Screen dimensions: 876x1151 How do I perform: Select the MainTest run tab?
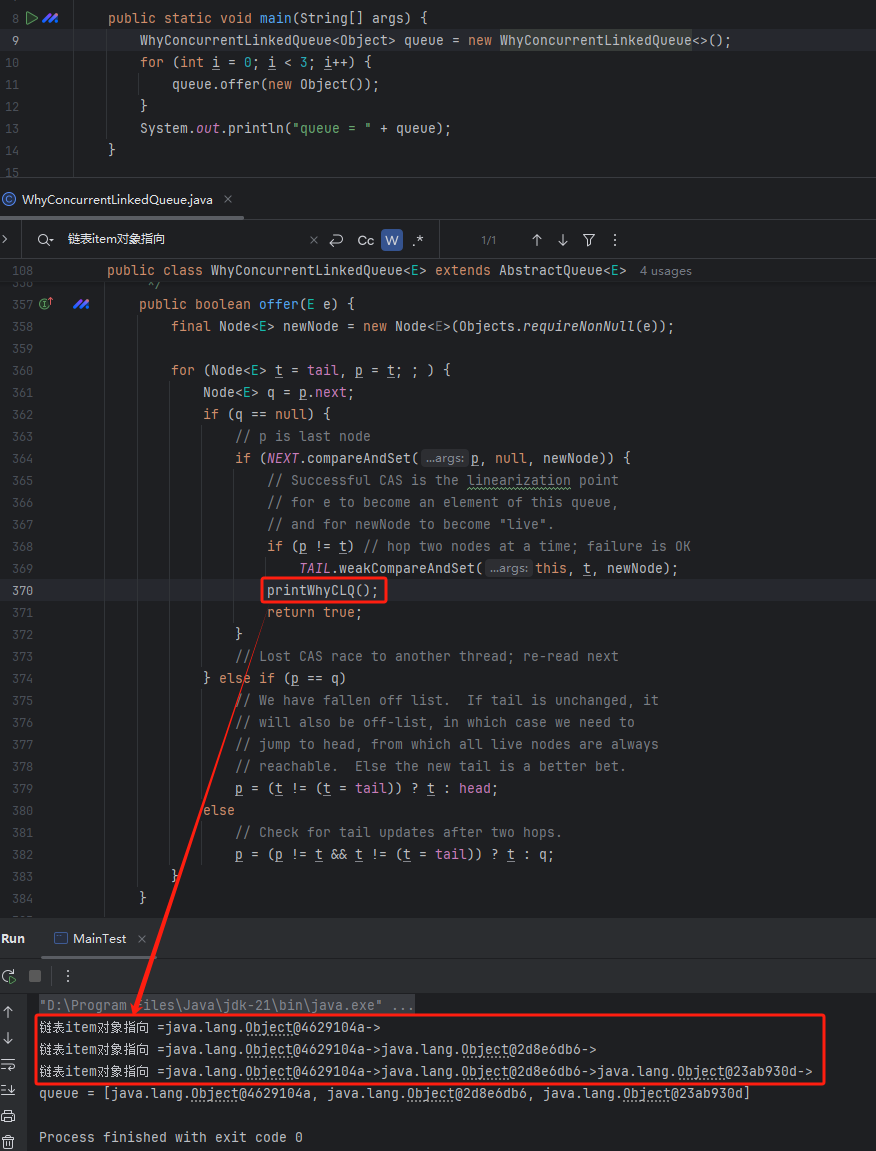tap(99, 939)
